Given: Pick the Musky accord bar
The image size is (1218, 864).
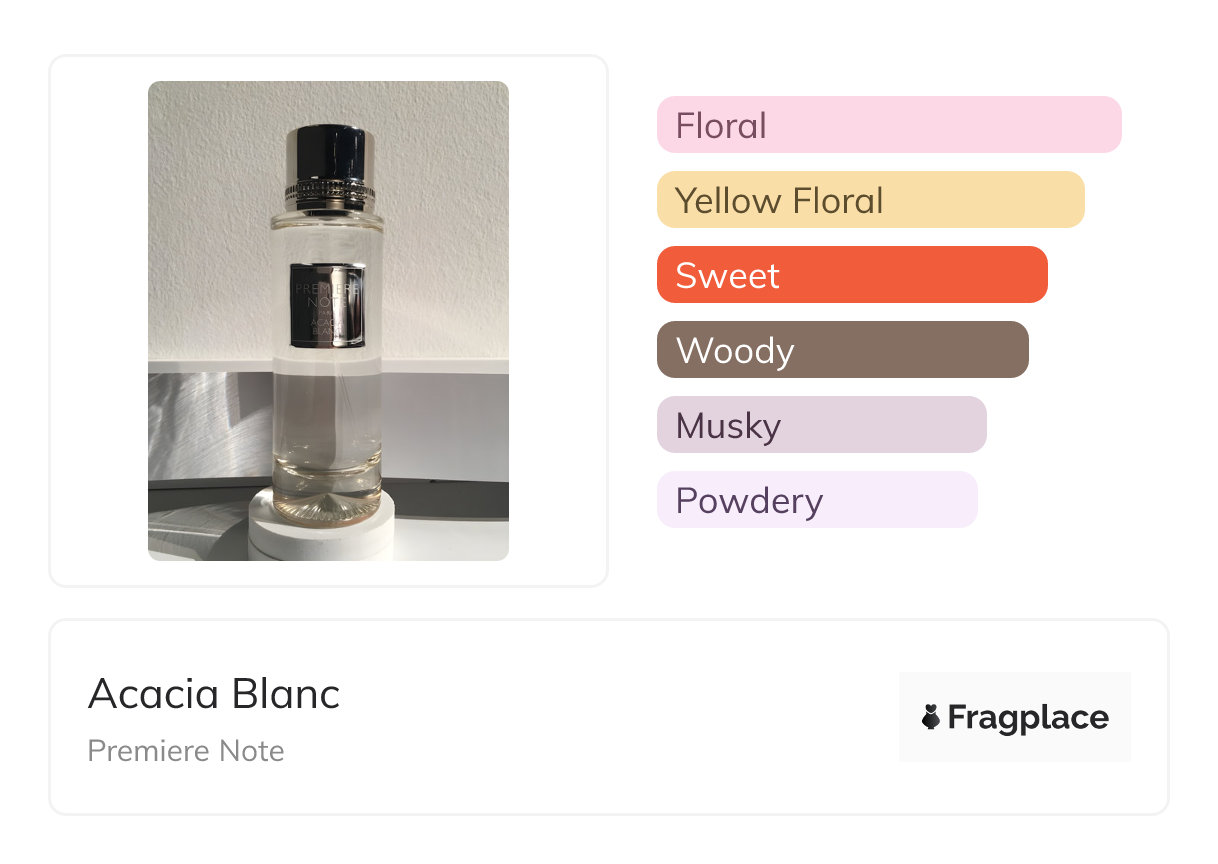Looking at the screenshot, I should point(821,425).
